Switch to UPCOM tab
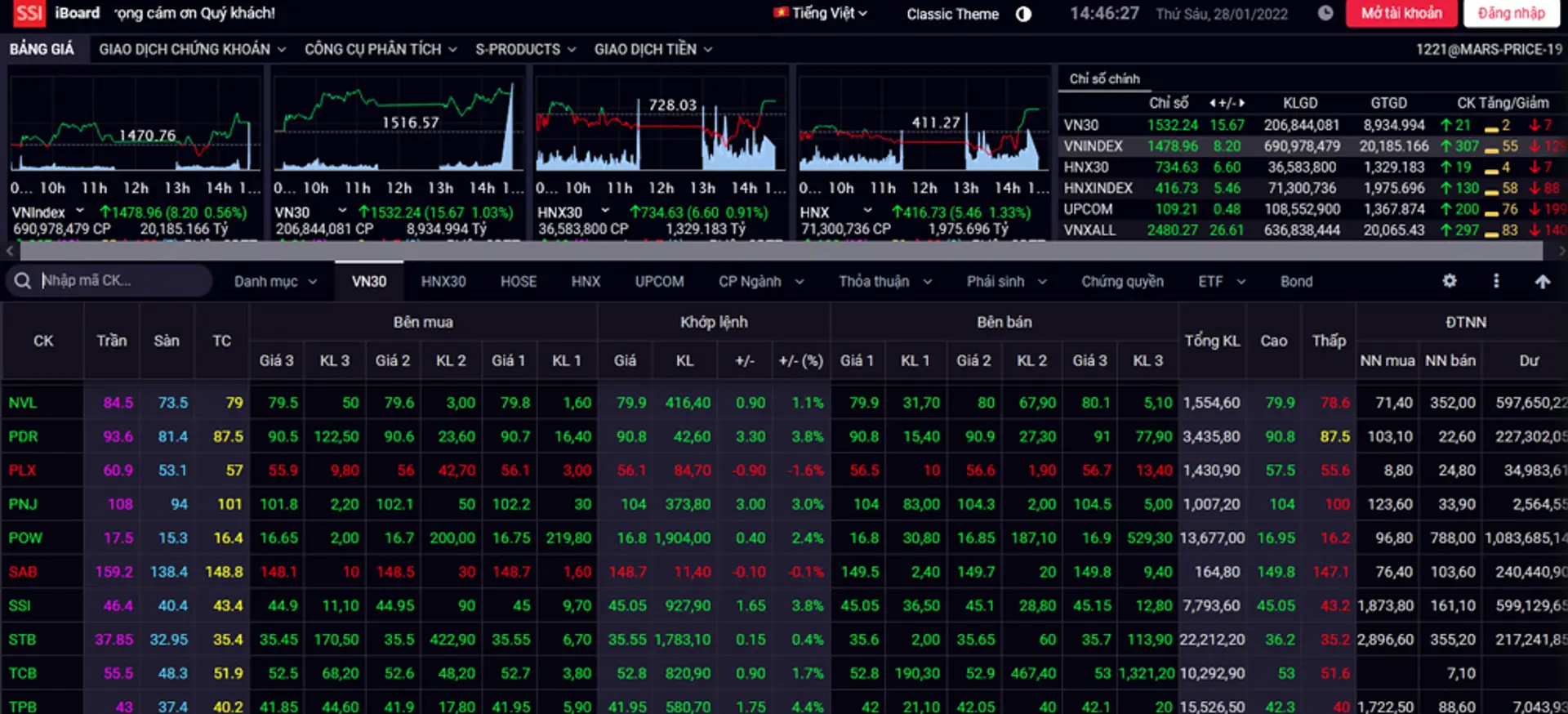This screenshot has width=1568, height=714. pos(659,282)
